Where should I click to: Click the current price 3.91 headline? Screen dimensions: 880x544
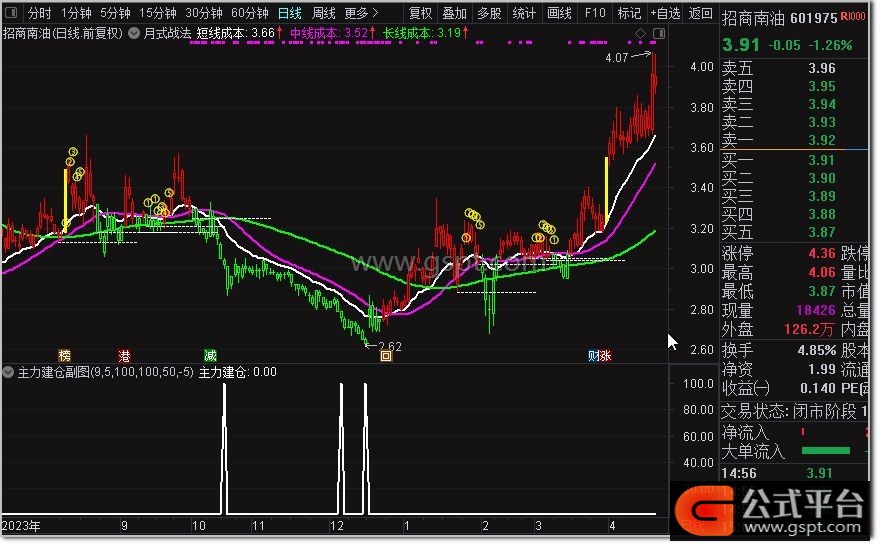pyautogui.click(x=740, y=44)
